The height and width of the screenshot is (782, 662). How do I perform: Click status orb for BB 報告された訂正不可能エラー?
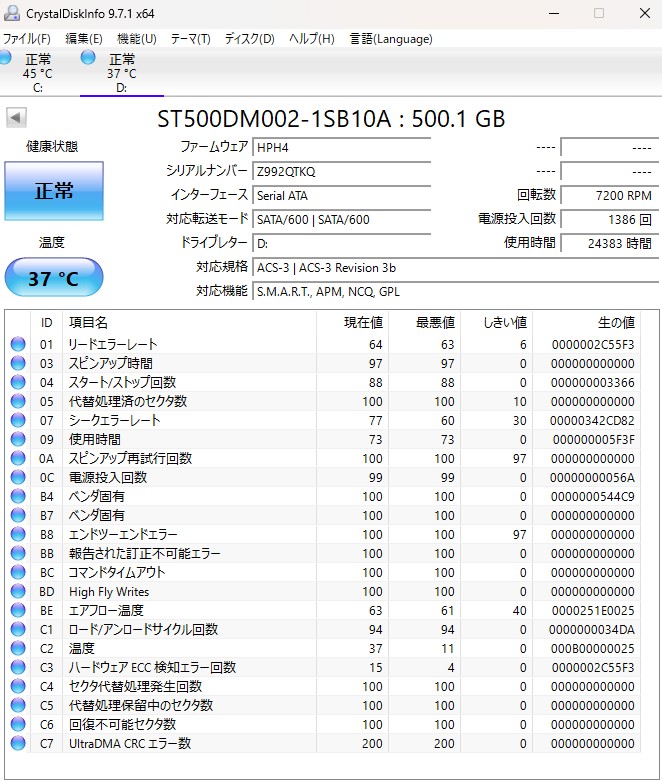18,553
